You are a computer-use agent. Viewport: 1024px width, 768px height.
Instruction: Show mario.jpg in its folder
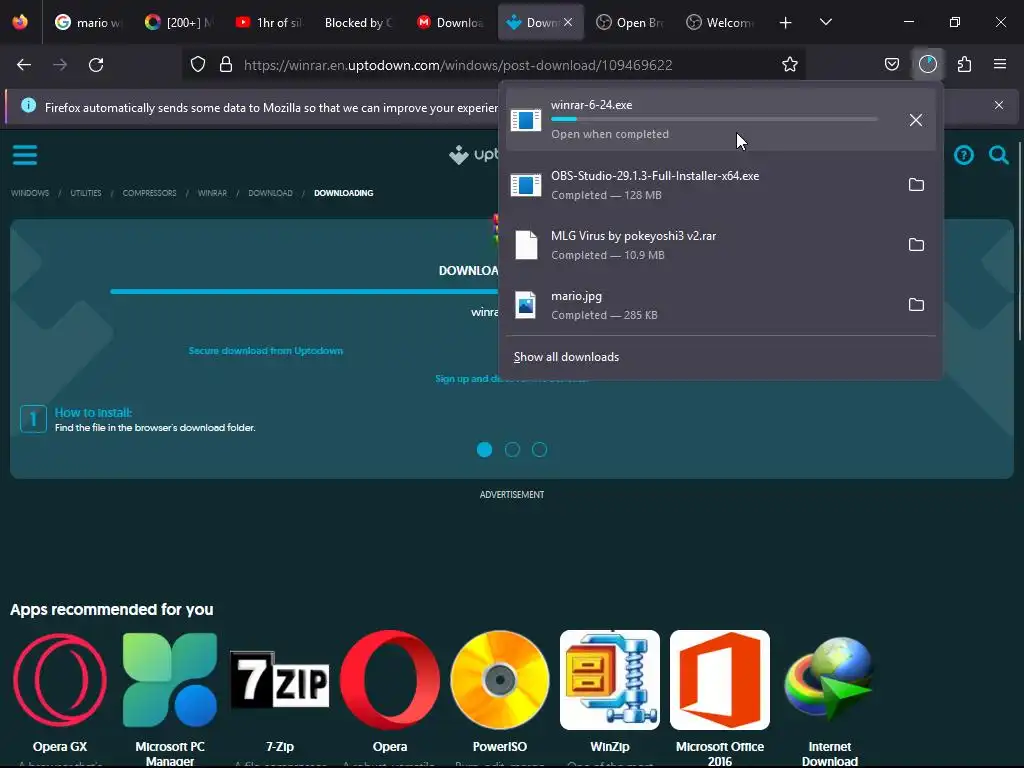[x=916, y=305]
